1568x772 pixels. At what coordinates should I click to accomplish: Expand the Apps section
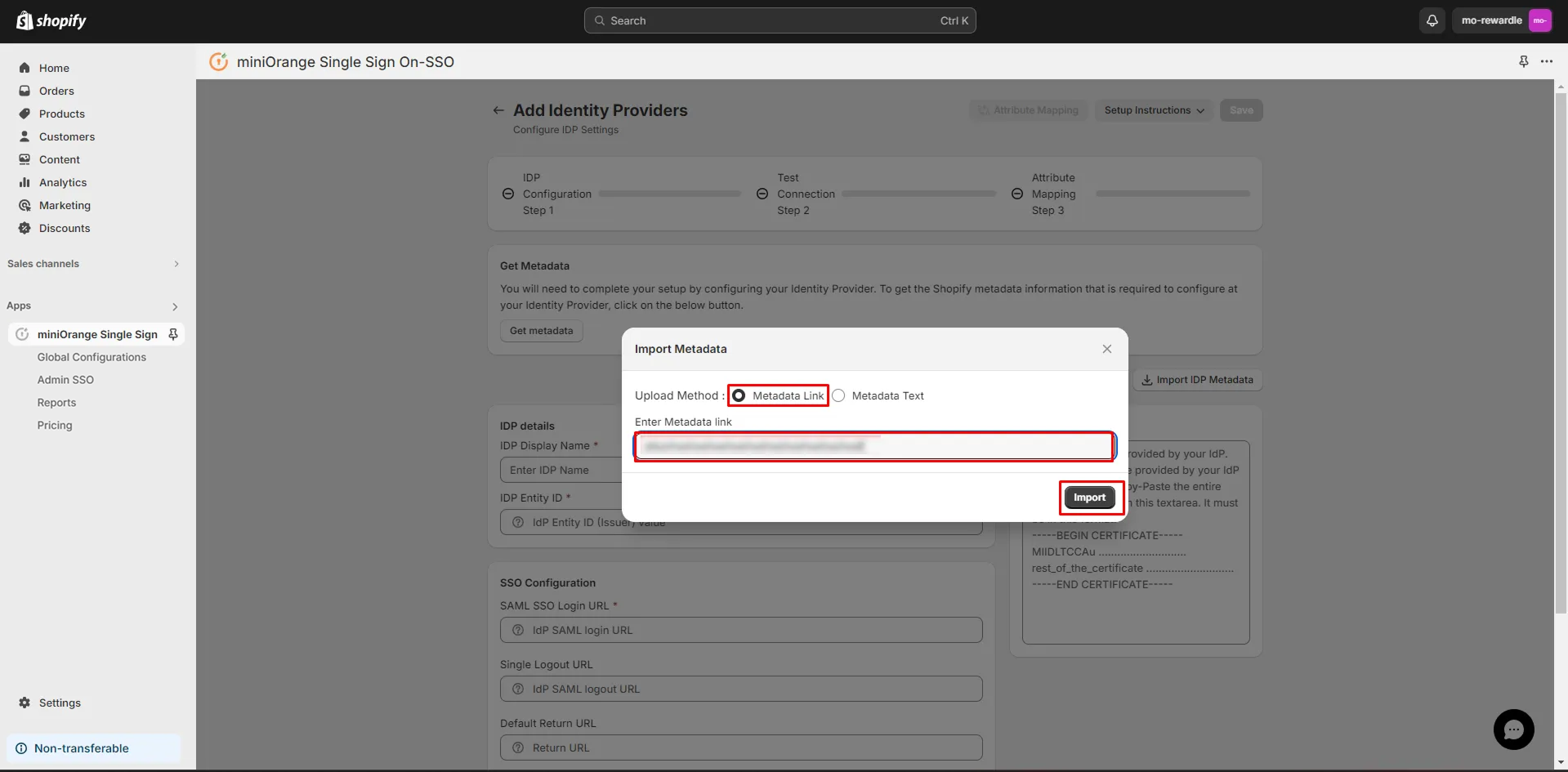coord(174,306)
